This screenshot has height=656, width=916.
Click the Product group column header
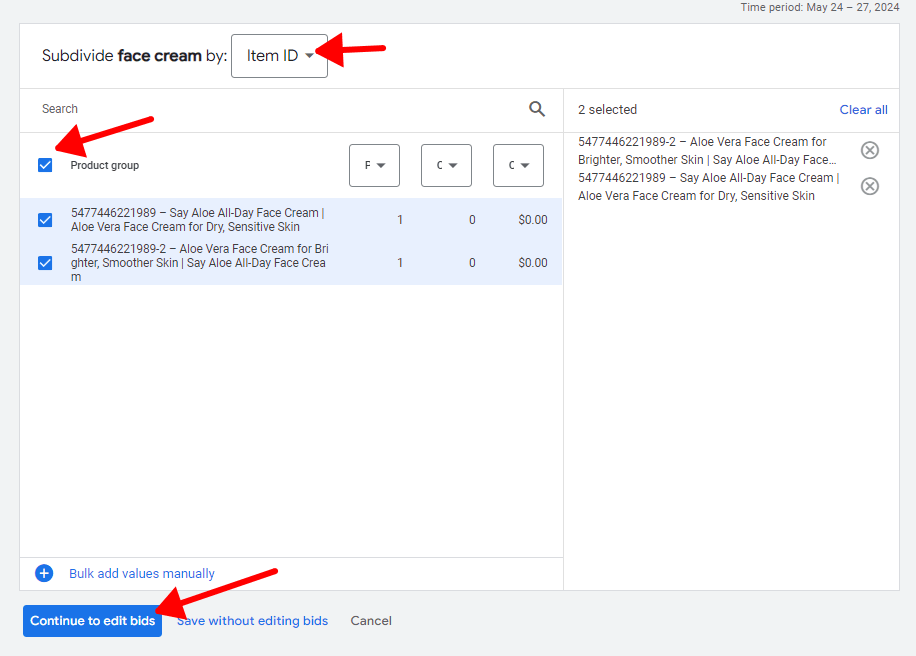[105, 165]
